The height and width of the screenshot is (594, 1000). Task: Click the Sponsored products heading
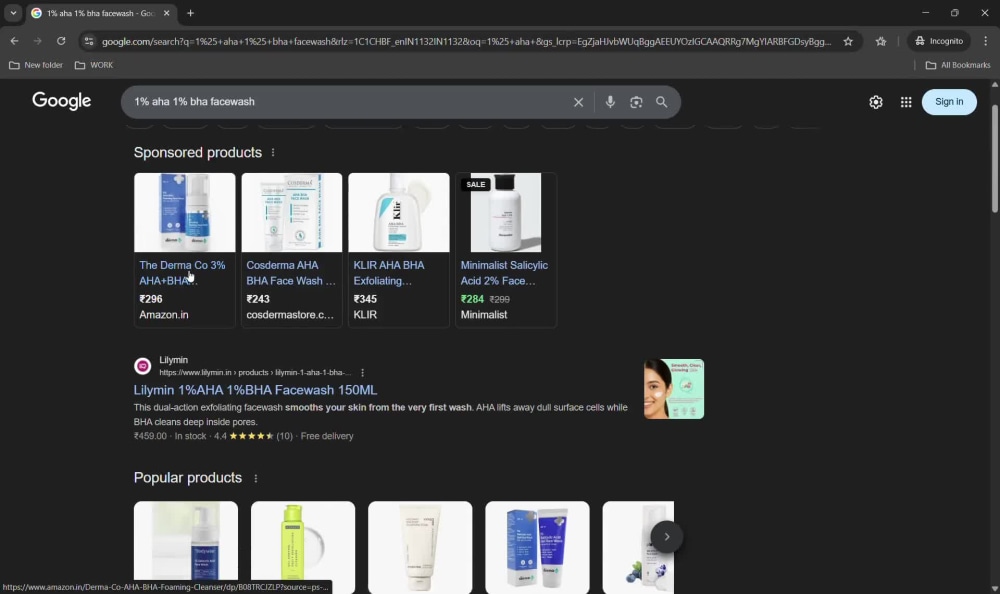pyautogui.click(x=198, y=152)
